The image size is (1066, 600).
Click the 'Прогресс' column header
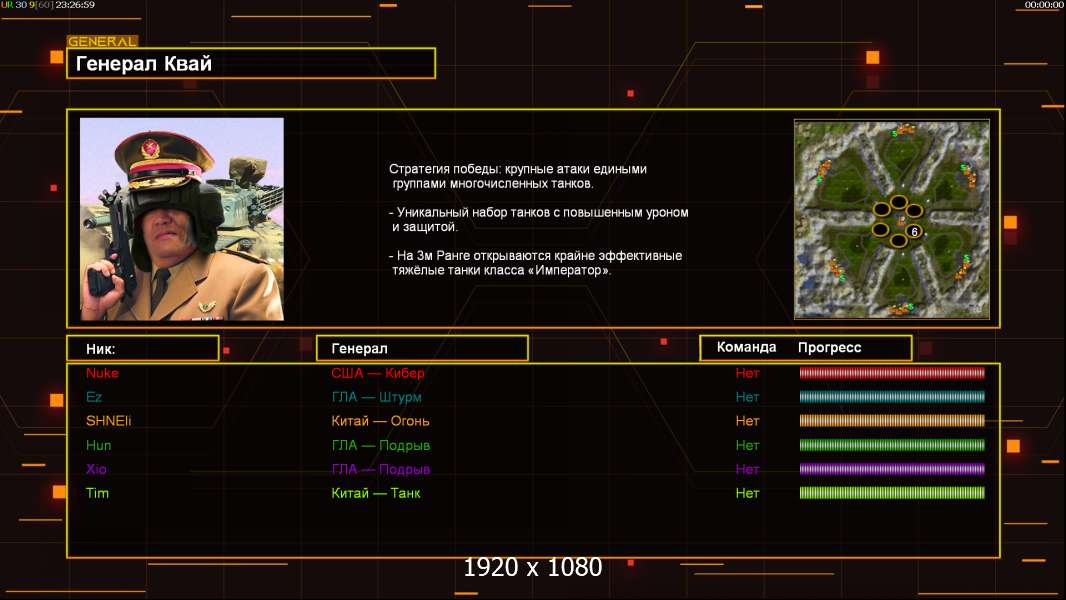(x=829, y=348)
